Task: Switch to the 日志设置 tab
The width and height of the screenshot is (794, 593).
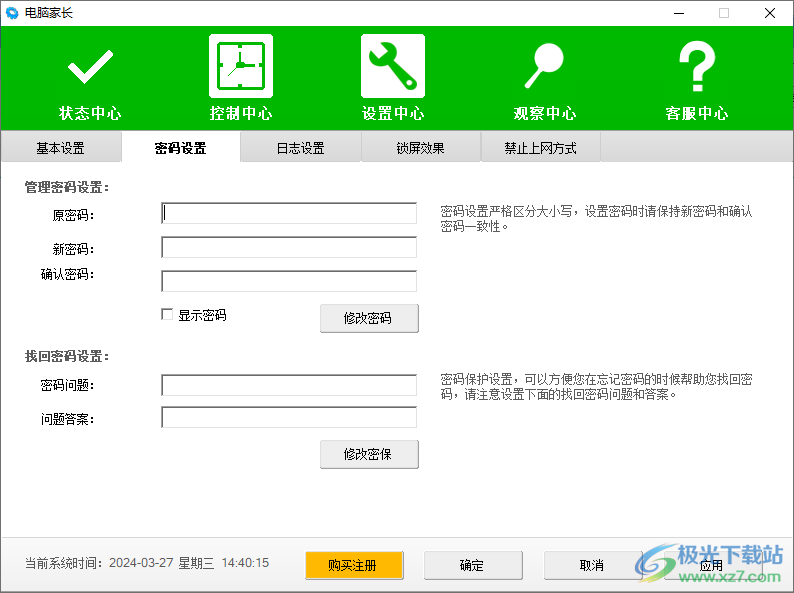Action: [x=301, y=148]
